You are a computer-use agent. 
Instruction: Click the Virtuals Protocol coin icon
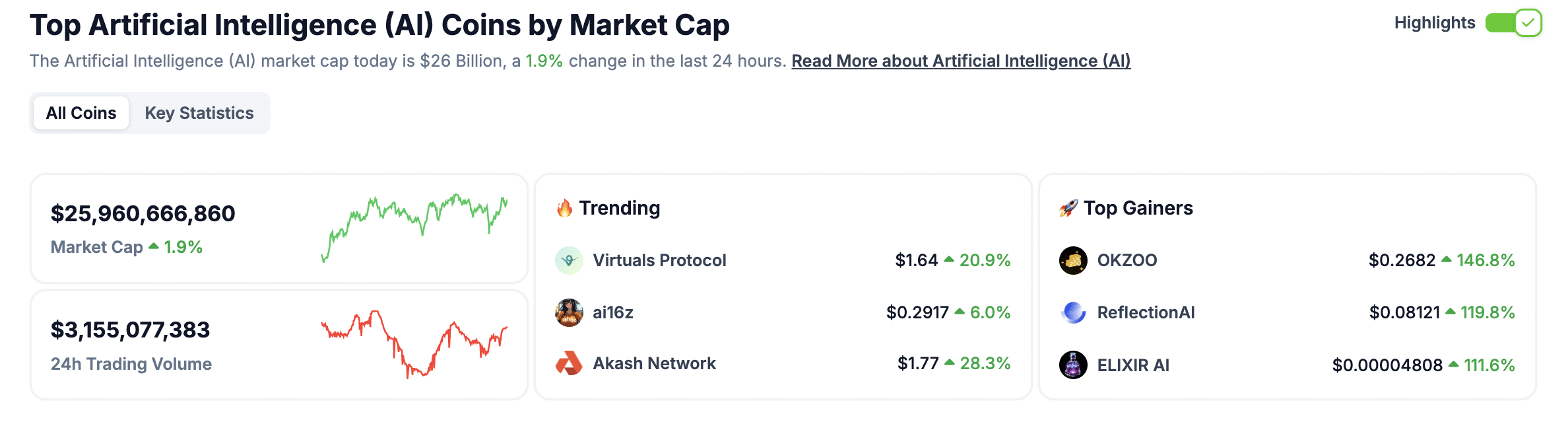pos(568,260)
